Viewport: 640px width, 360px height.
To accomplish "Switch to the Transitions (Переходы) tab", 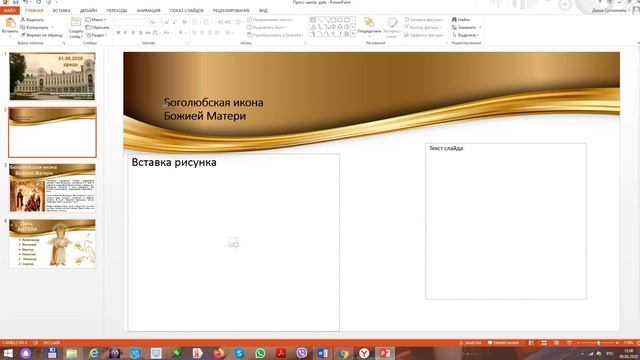I will pos(117,11).
